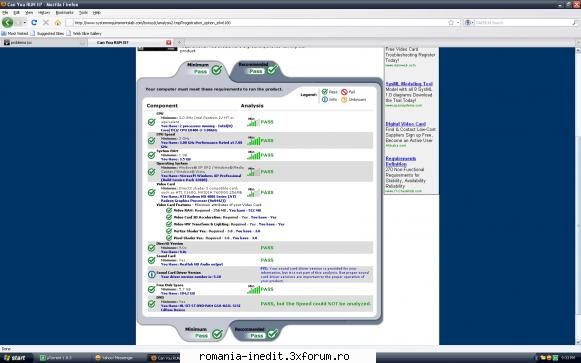Click the Operating System row check icon
Screen dimensions: 581x363
(152, 172)
